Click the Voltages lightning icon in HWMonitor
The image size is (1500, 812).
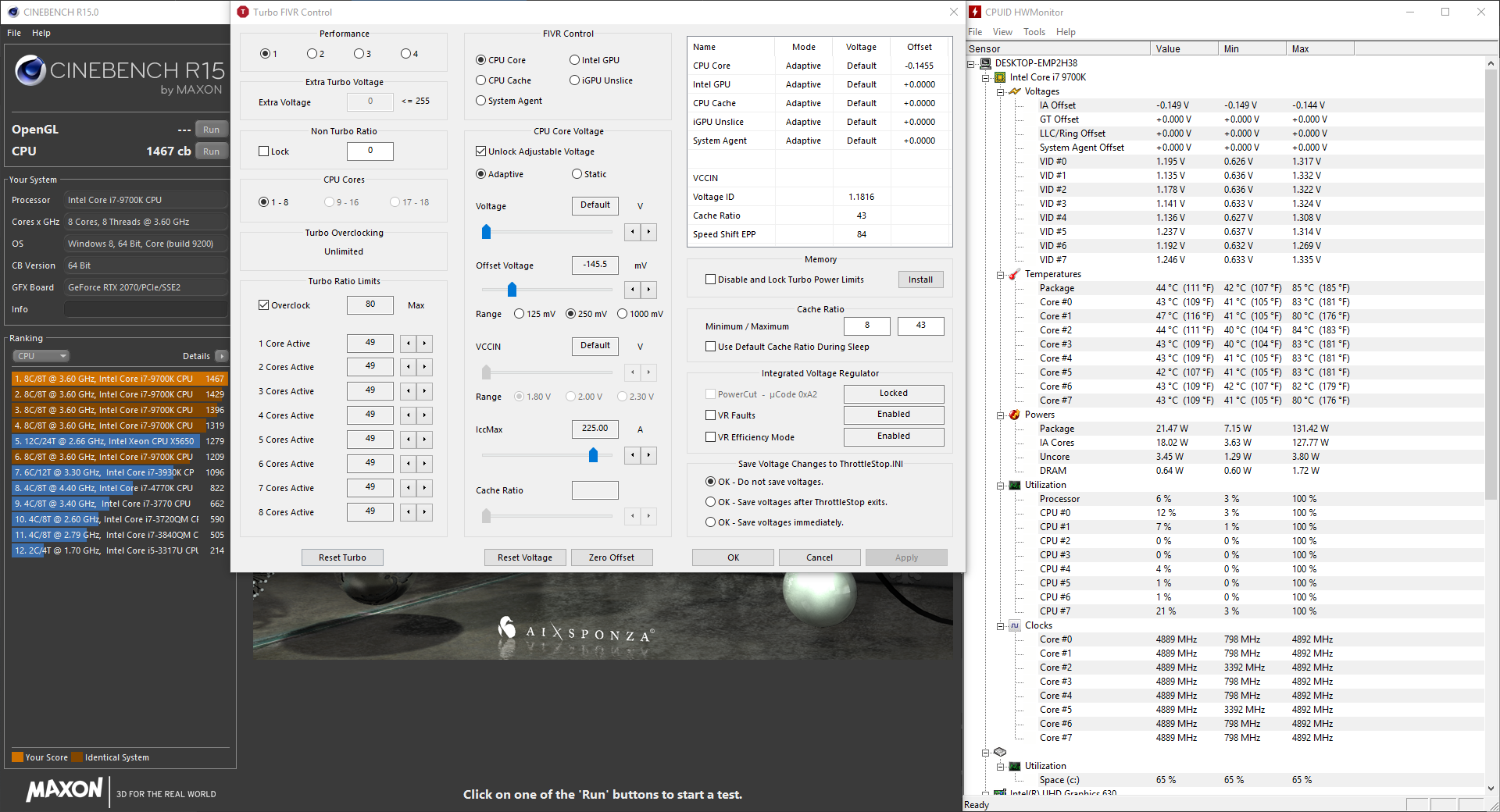(1014, 91)
